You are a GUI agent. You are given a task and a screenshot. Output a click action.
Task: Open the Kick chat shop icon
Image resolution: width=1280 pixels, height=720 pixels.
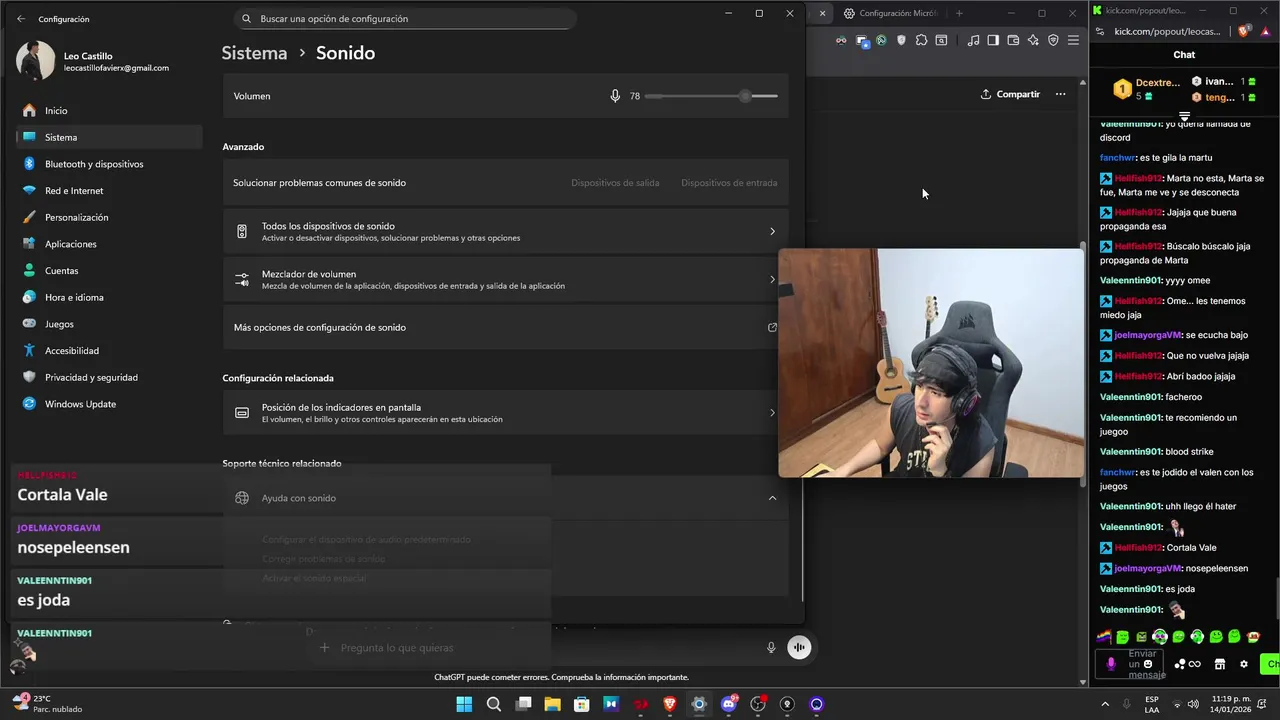tap(1219, 664)
